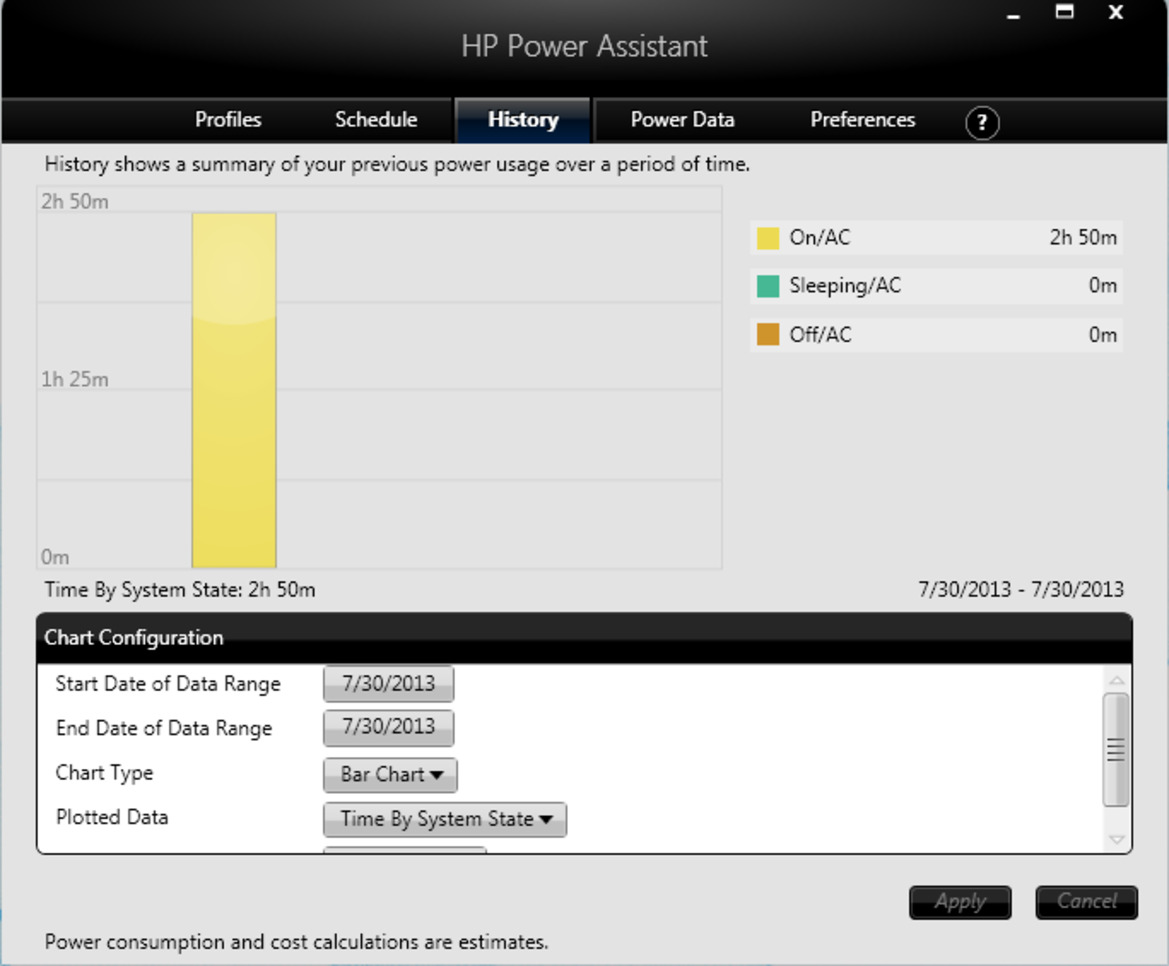The width and height of the screenshot is (1169, 966).
Task: Click the '1h 25m' axis label
Action: [x=75, y=379]
